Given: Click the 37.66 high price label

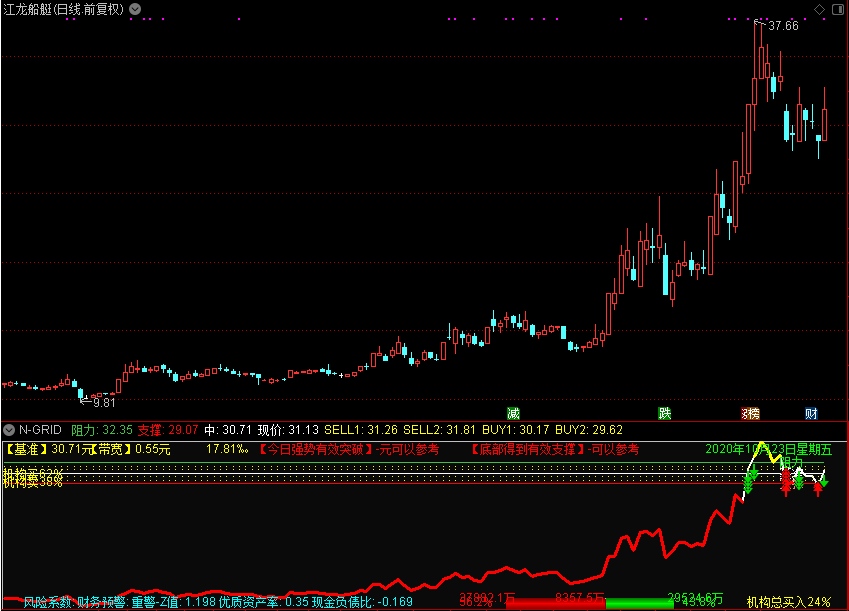Looking at the screenshot, I should (x=783, y=26).
